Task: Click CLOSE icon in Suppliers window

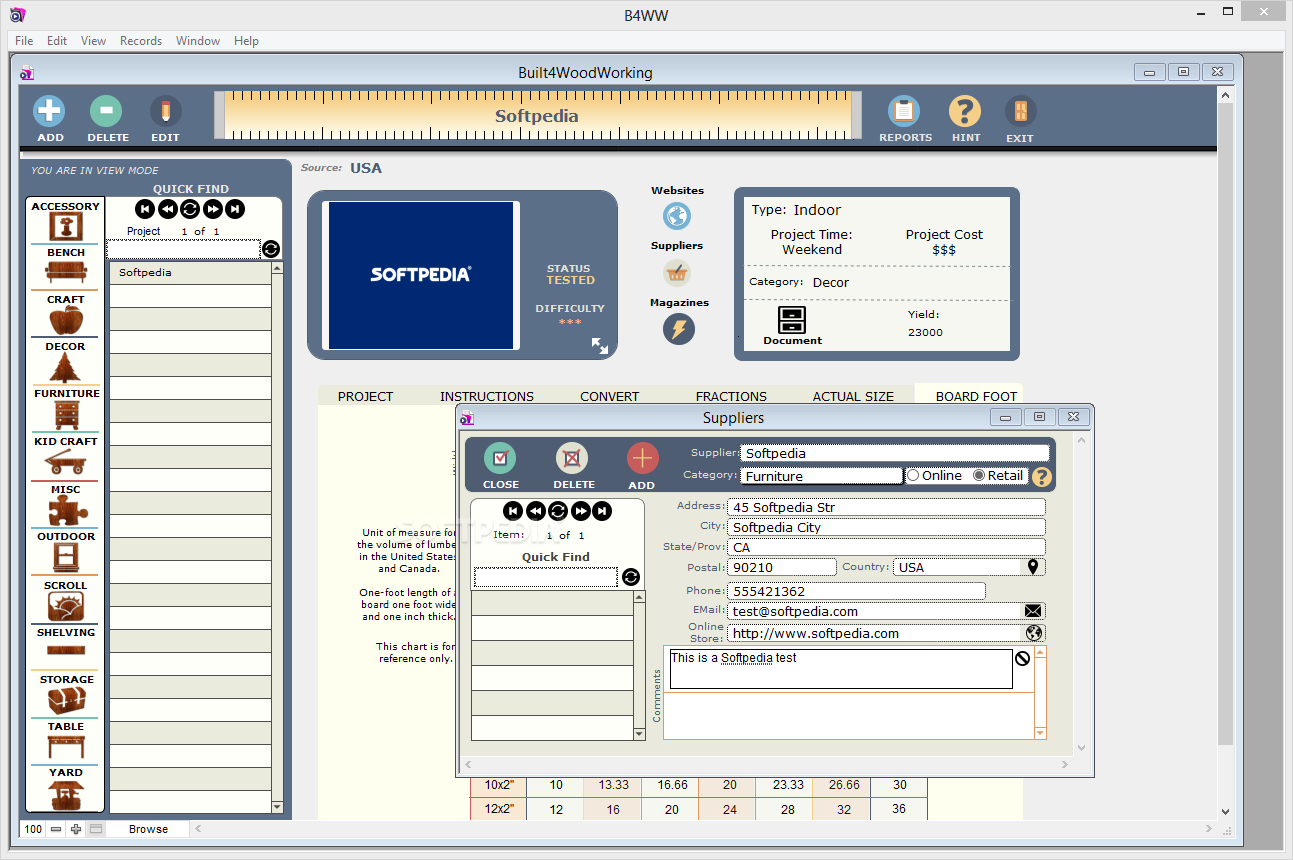Action: pyautogui.click(x=500, y=458)
